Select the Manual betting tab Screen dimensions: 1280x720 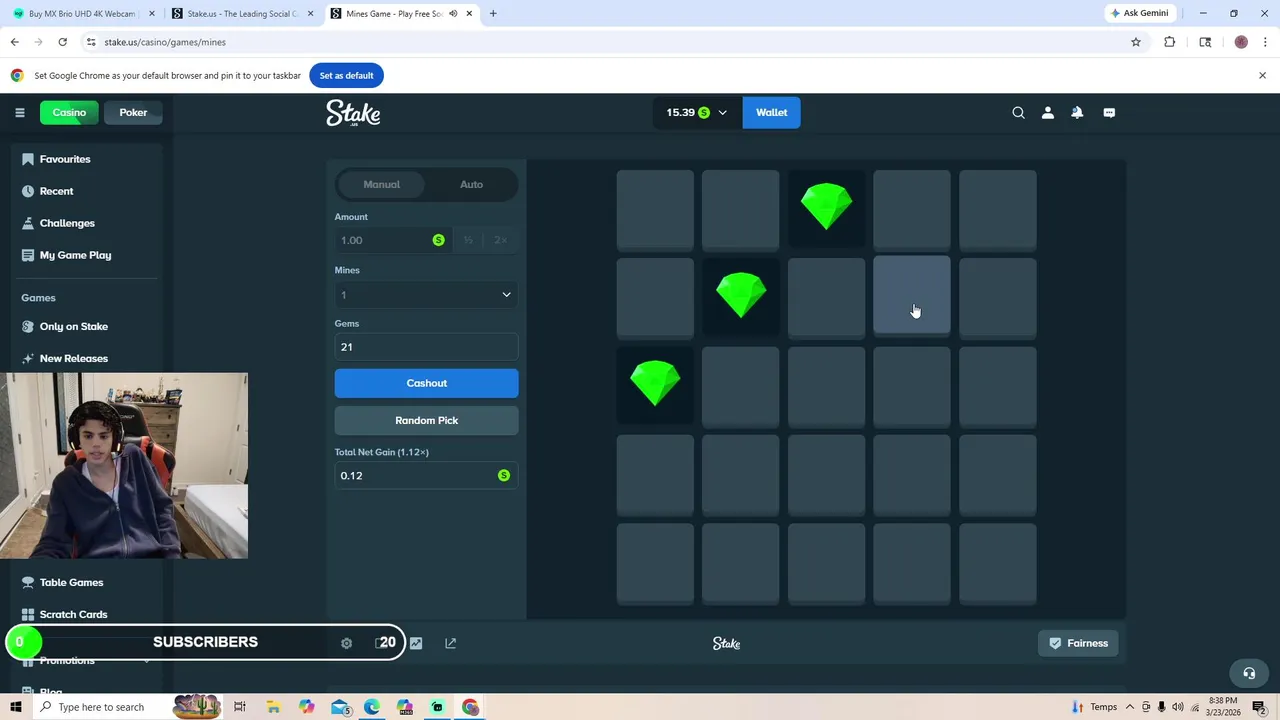point(381,184)
